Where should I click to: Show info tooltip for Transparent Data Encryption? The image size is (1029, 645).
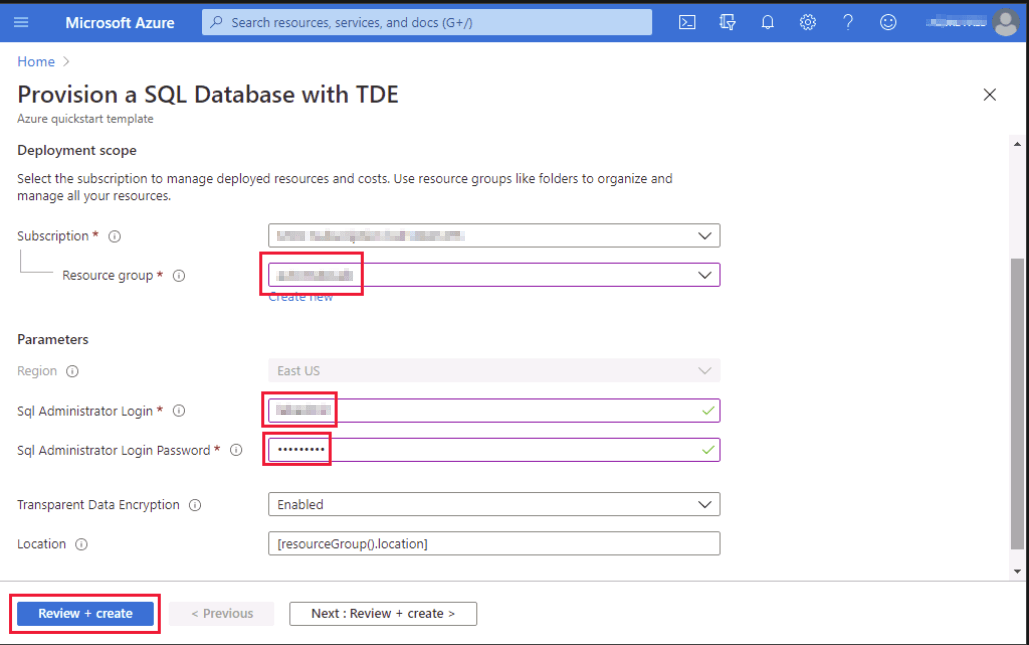(x=195, y=505)
